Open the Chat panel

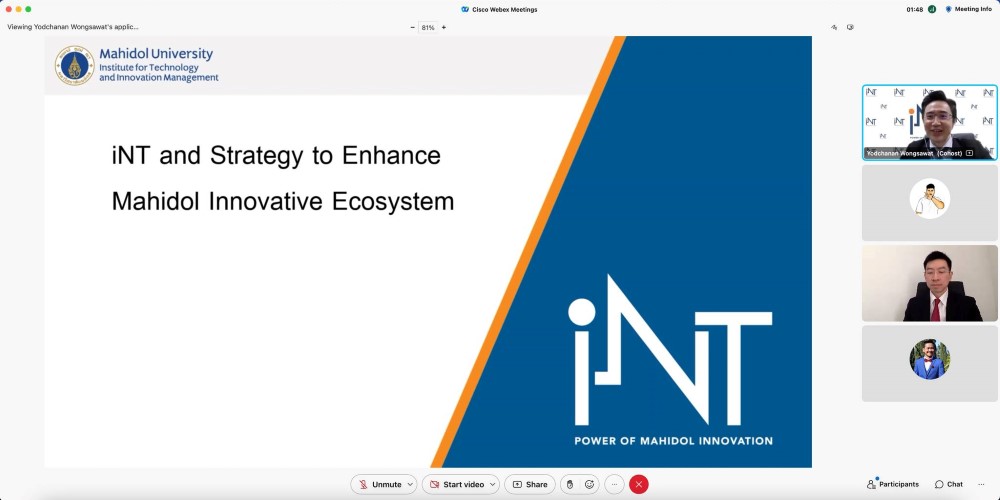point(948,484)
